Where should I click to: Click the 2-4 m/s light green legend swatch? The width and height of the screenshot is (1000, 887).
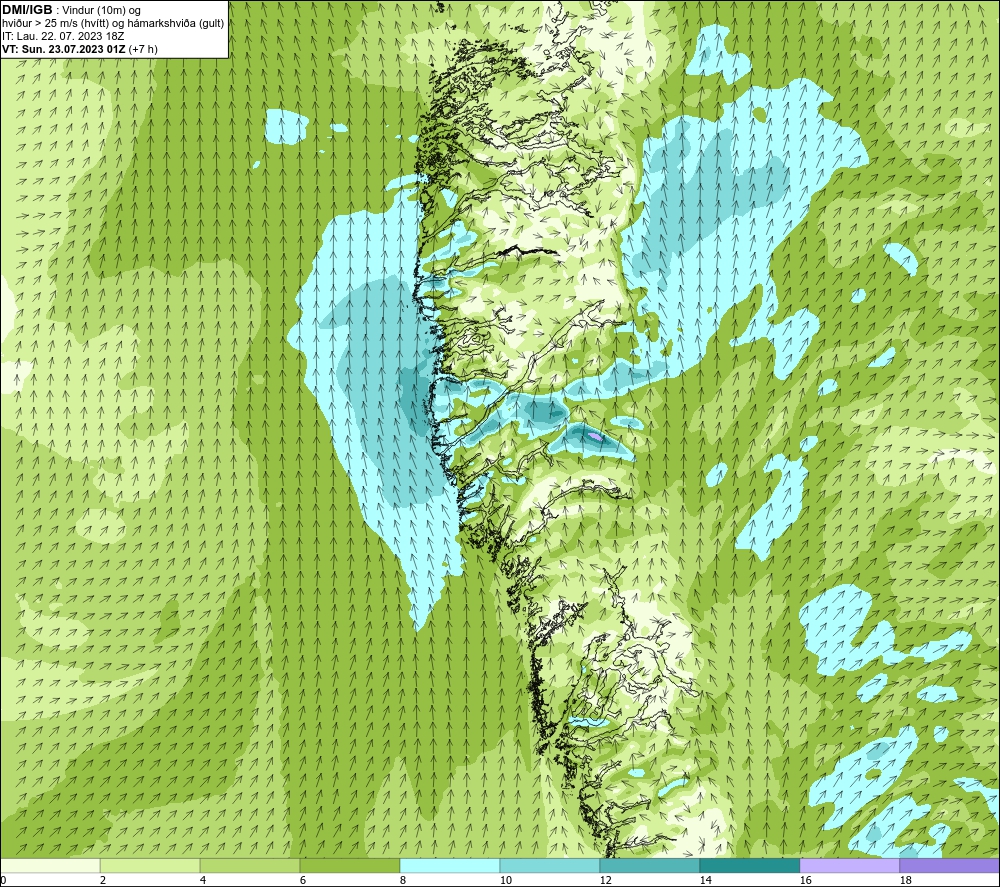tap(150, 865)
